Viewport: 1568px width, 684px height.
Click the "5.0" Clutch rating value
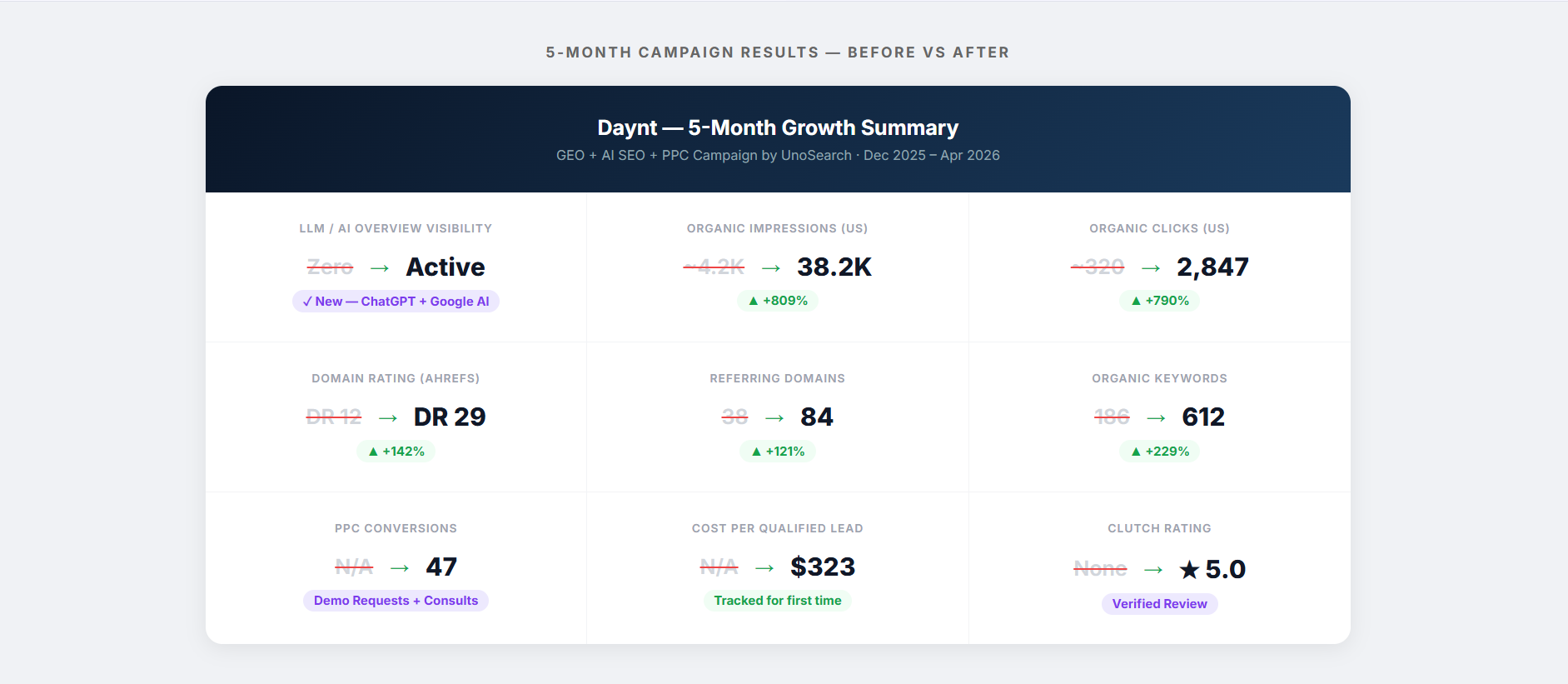1226,569
